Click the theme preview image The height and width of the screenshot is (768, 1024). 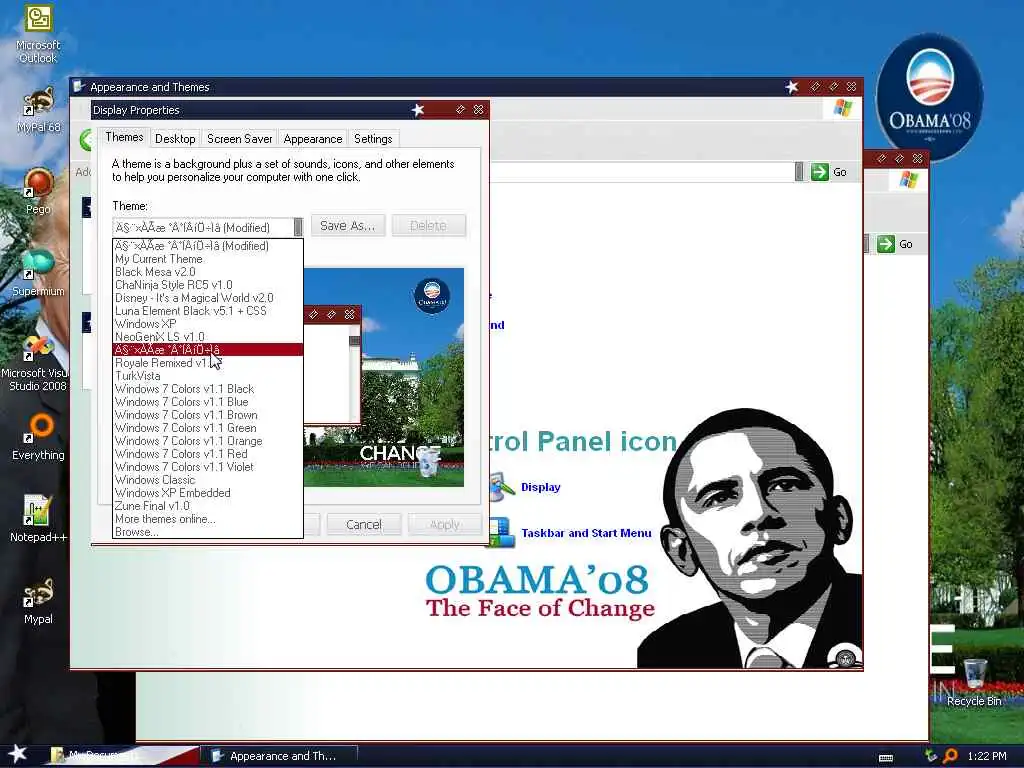[x=384, y=377]
